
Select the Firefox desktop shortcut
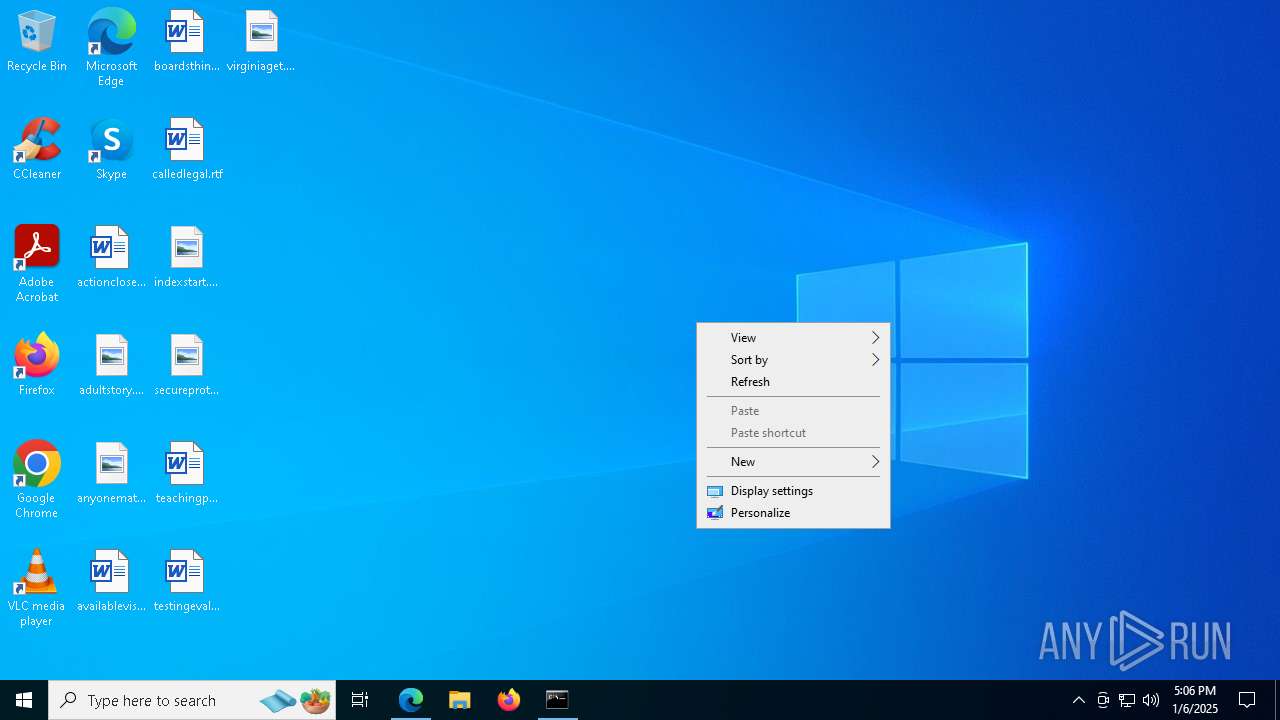tap(37, 366)
